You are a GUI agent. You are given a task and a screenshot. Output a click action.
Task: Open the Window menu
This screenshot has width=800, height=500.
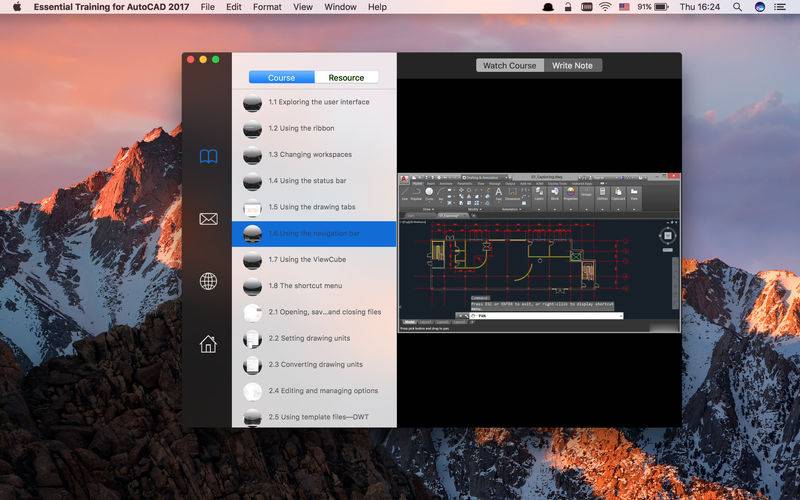click(x=340, y=7)
